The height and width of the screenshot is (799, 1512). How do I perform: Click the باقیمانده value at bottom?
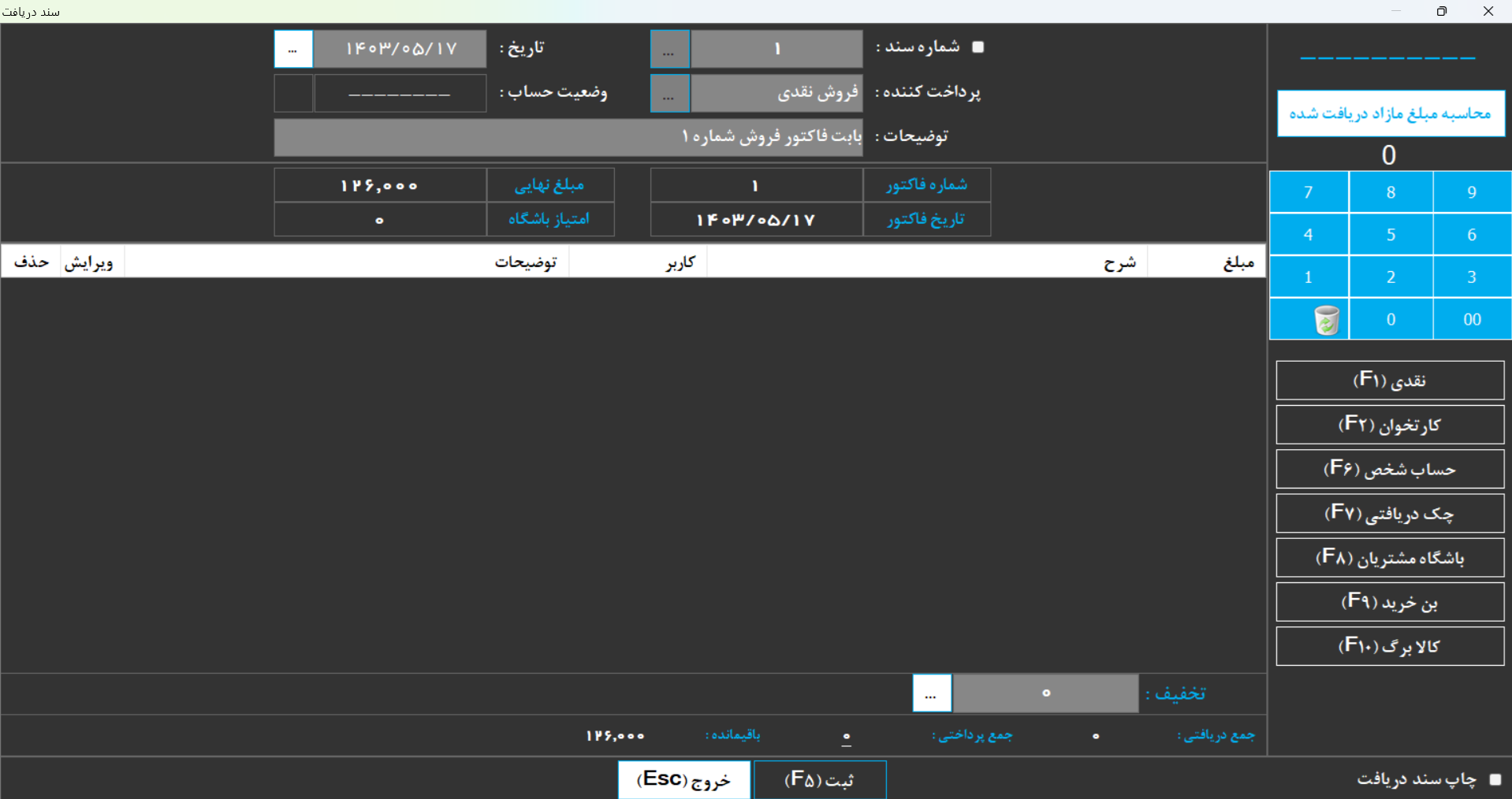click(615, 736)
